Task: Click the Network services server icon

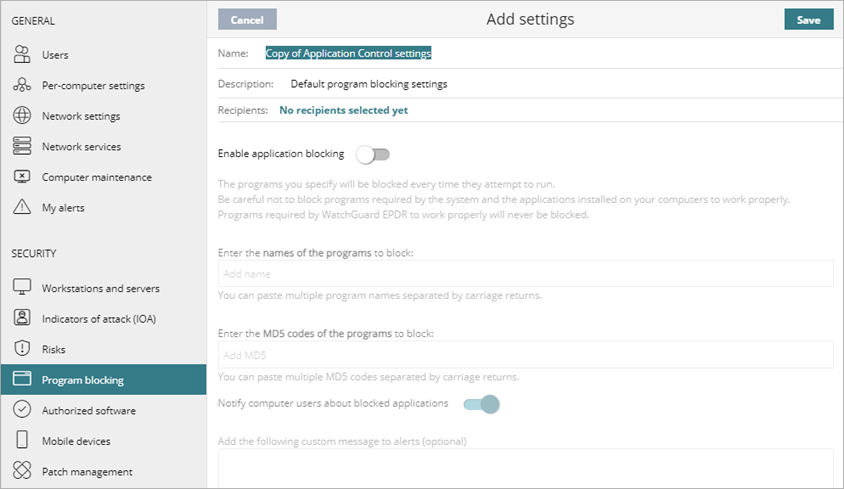Action: [22, 147]
